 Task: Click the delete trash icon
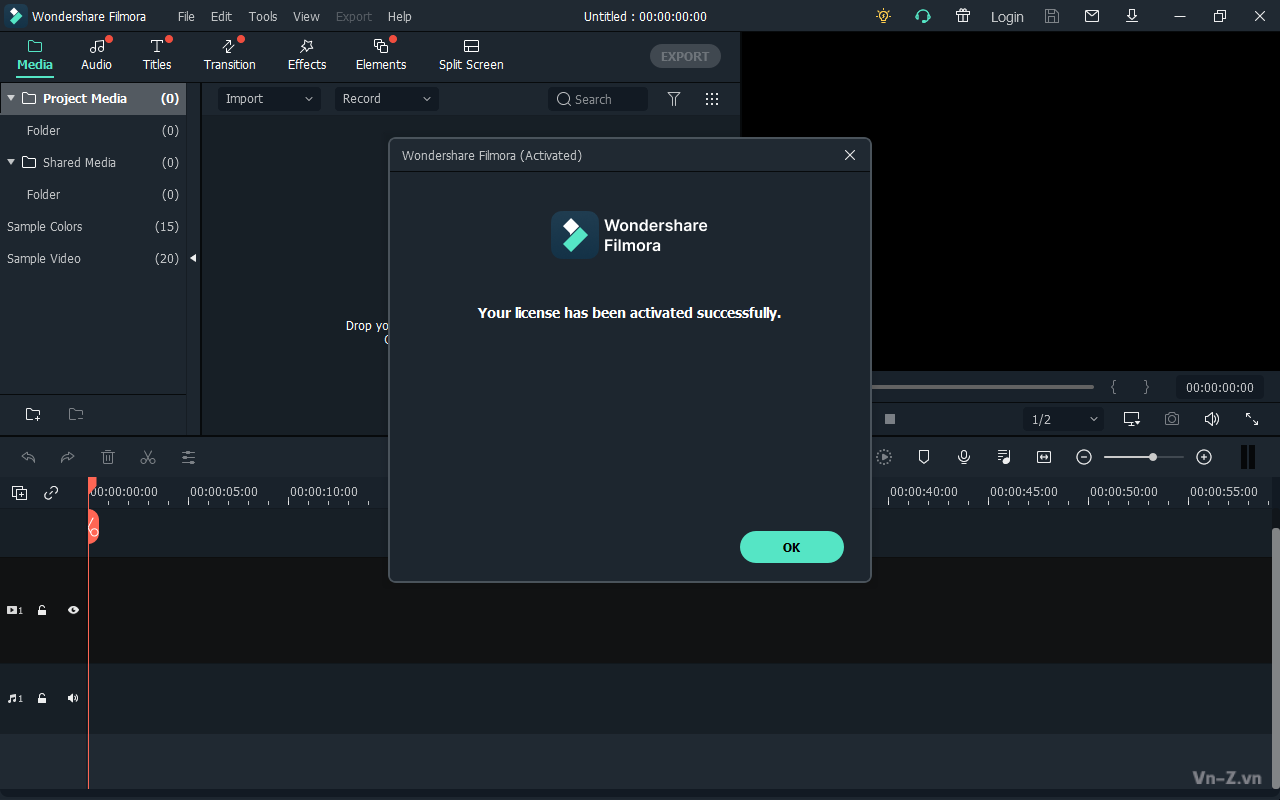point(108,457)
